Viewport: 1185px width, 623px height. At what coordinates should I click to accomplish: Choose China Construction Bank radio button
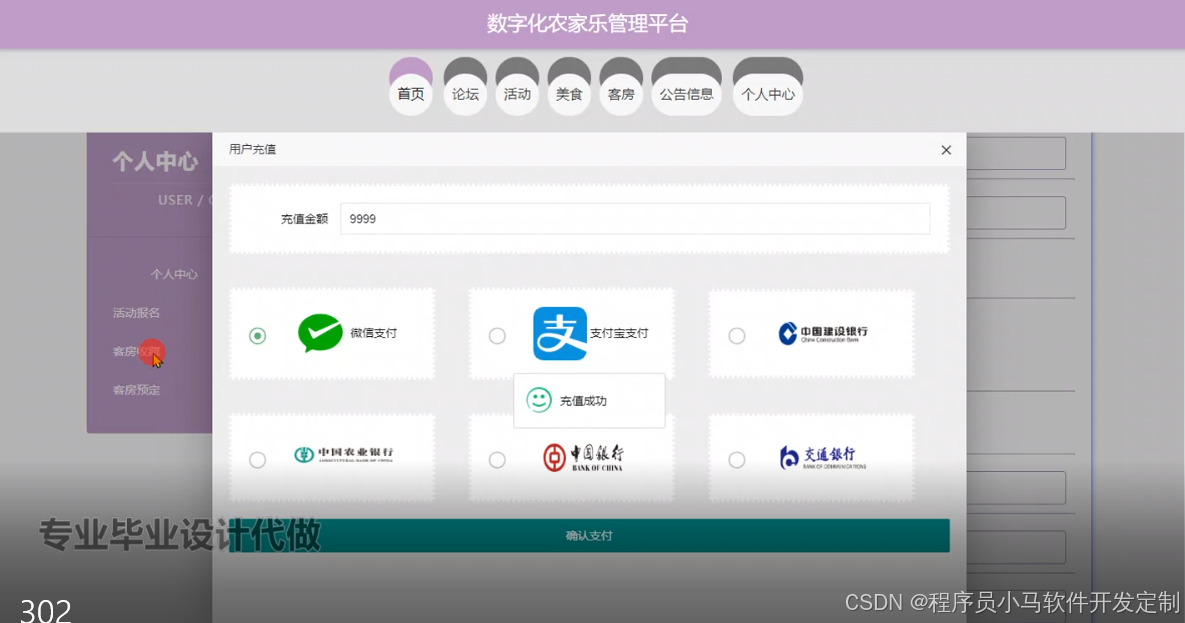[x=737, y=336]
